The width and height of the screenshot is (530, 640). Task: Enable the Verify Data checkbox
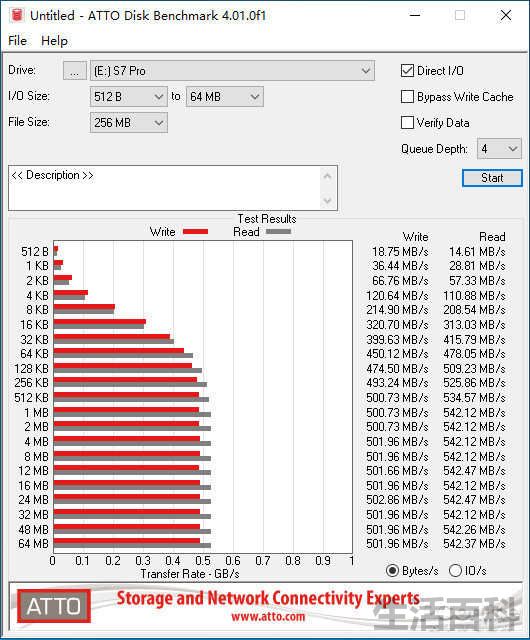pos(407,122)
